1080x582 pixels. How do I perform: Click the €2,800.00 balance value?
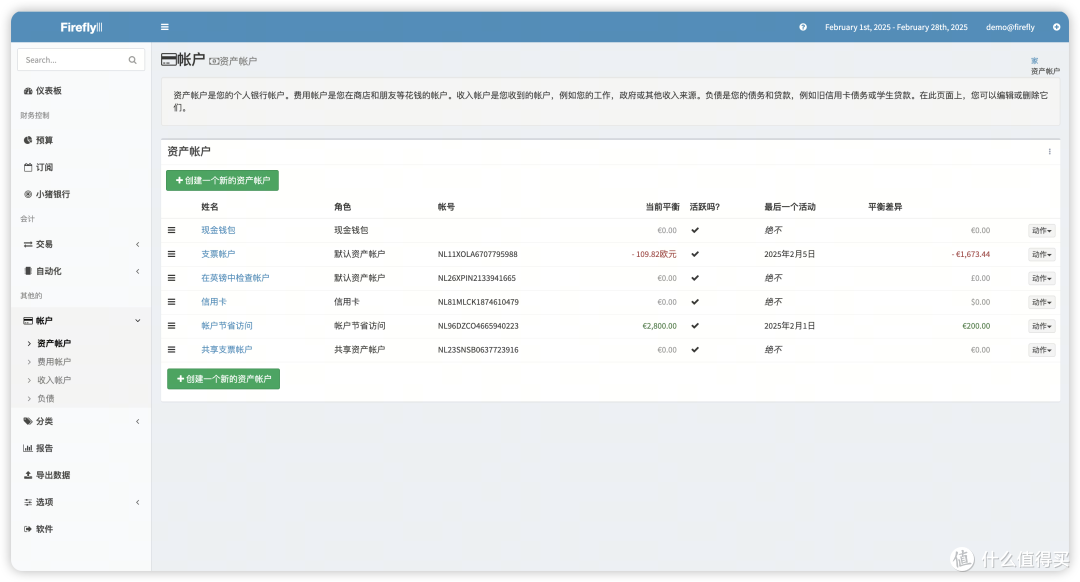click(x=659, y=326)
